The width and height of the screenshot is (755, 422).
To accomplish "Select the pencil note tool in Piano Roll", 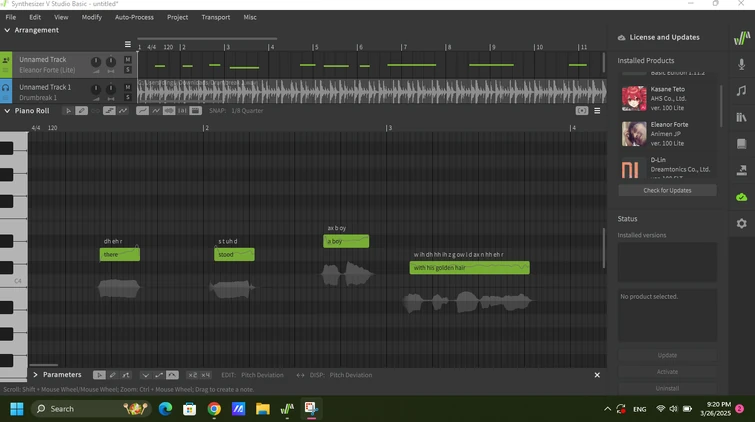I will point(81,111).
